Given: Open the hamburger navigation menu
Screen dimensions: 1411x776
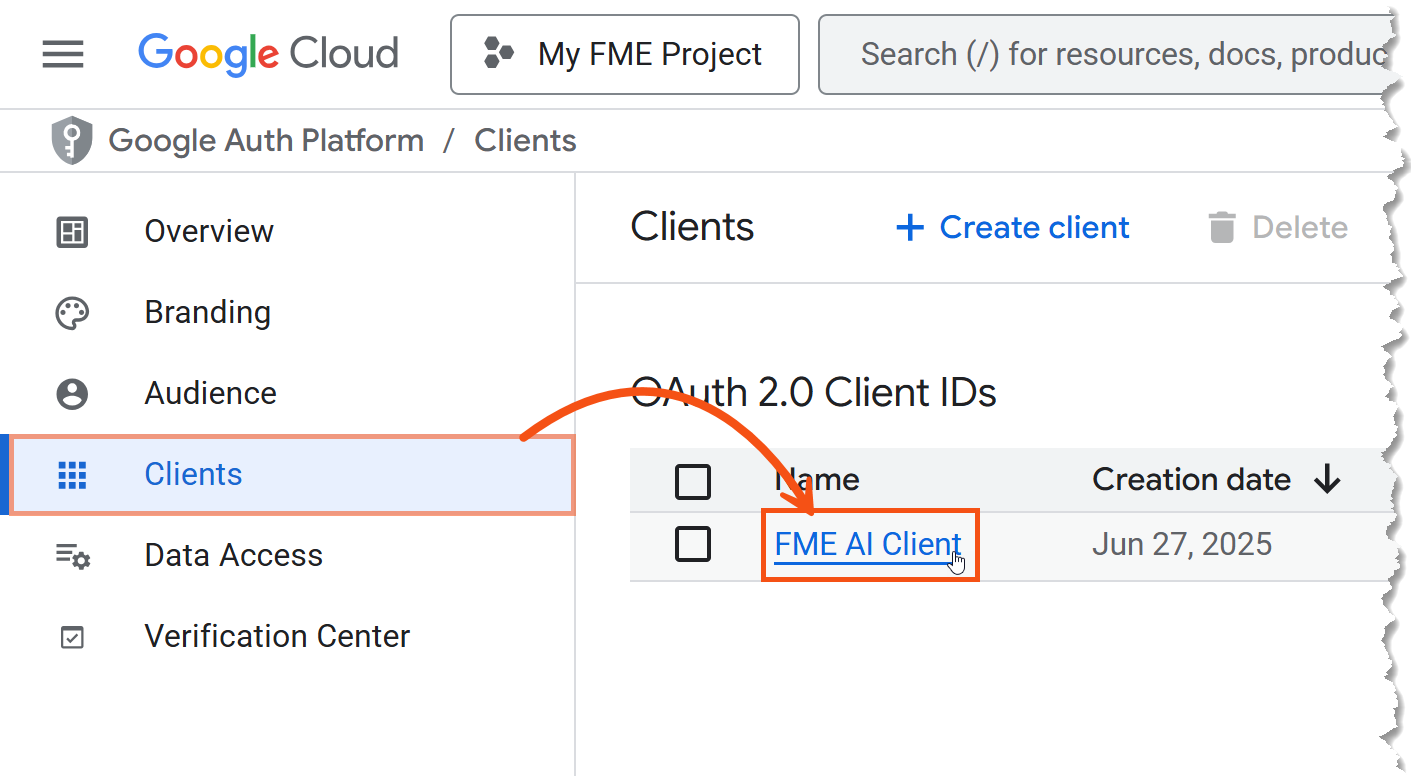Looking at the screenshot, I should click(x=63, y=54).
